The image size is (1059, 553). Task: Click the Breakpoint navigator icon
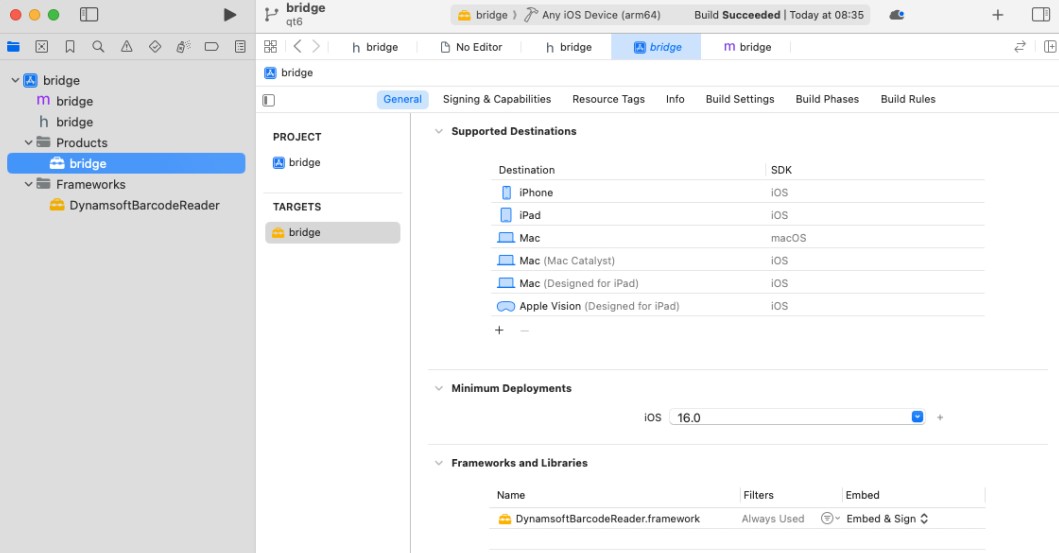pyautogui.click(x=212, y=47)
